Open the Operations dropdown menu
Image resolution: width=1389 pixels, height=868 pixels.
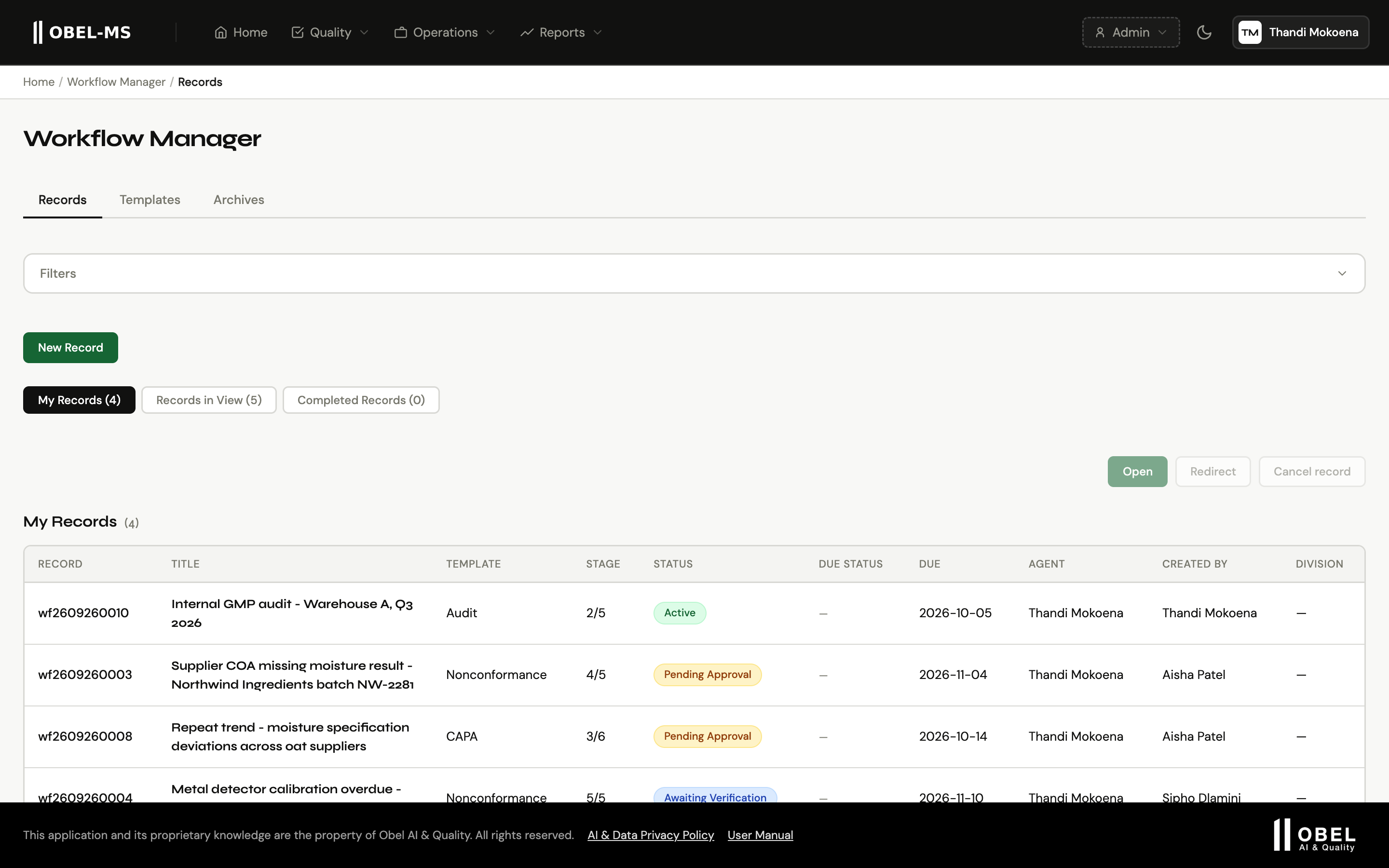[445, 32]
